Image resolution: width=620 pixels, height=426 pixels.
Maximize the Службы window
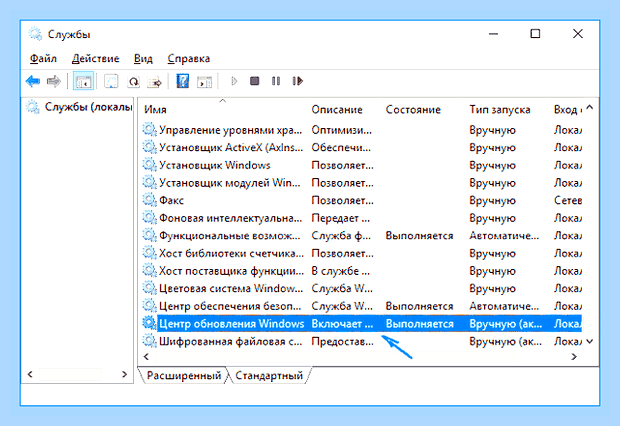pyautogui.click(x=535, y=34)
